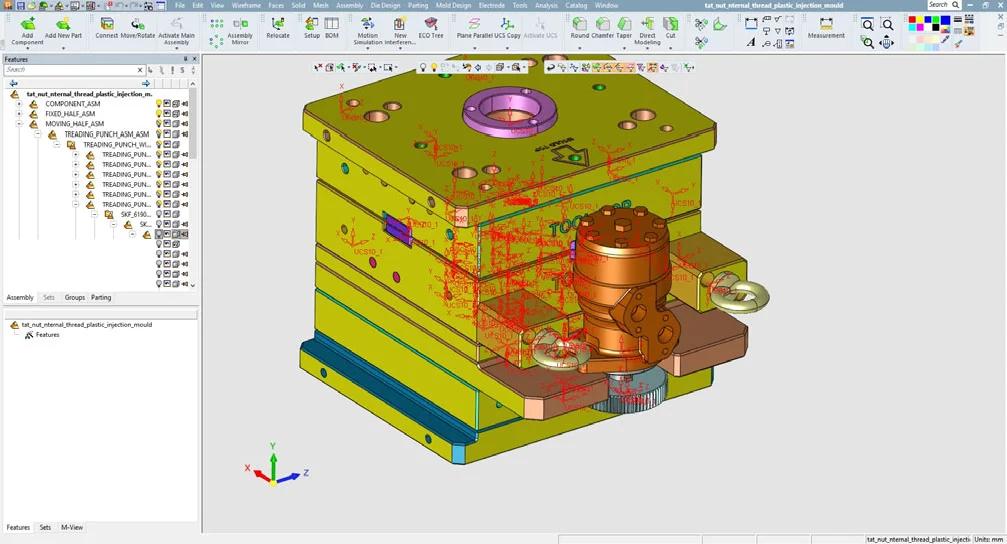Click the back arrow in Features tree
Image resolution: width=1007 pixels, height=544 pixels.
[x=13, y=83]
